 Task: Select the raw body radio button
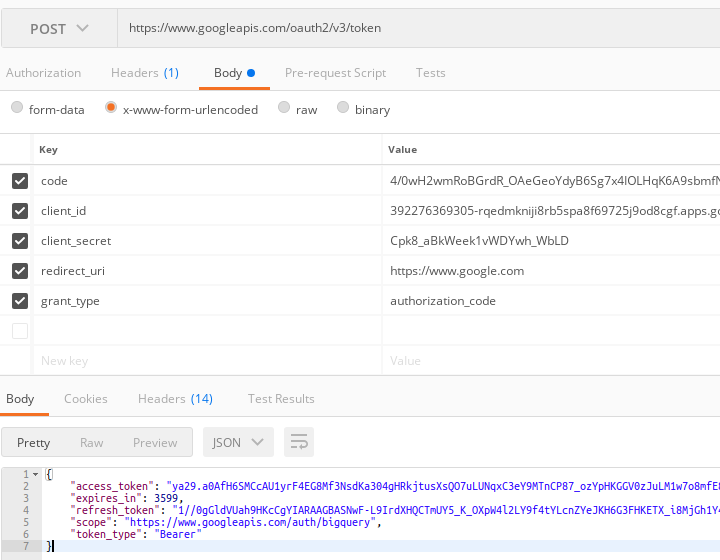[x=284, y=107]
